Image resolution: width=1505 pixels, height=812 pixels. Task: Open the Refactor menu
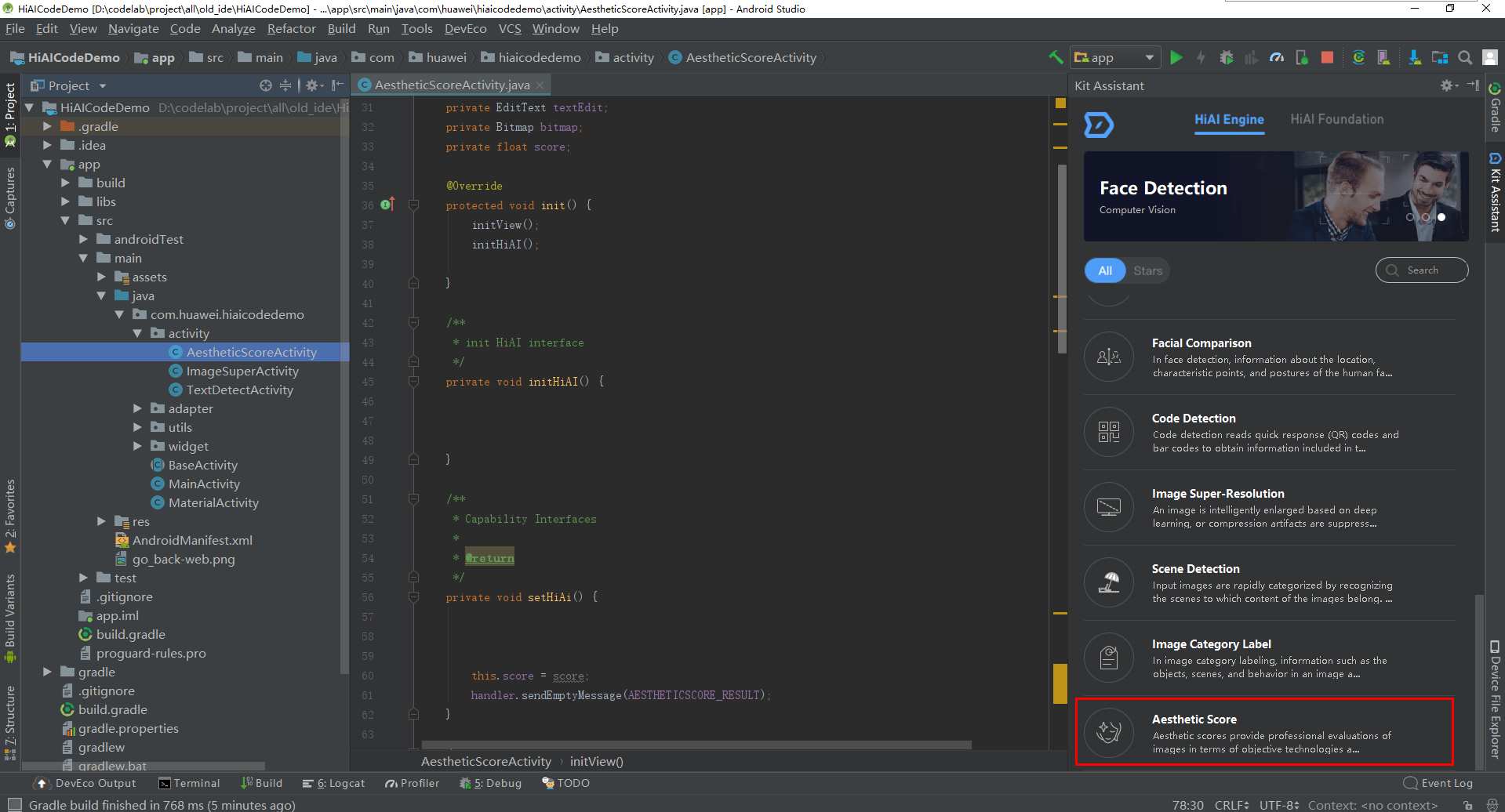(x=291, y=29)
